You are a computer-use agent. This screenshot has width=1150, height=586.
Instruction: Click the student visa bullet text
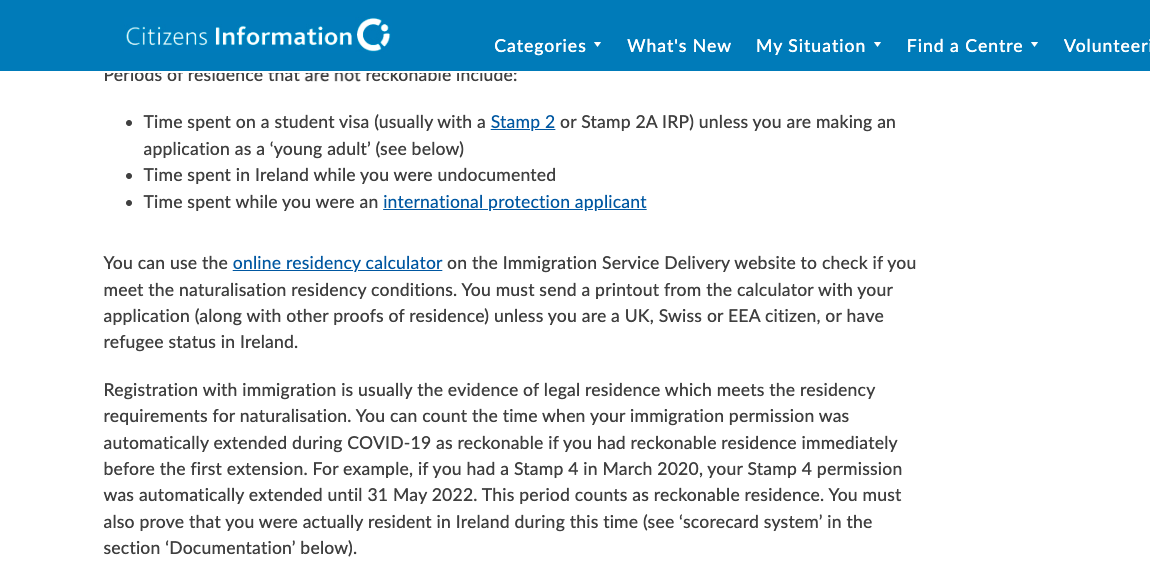[x=519, y=135]
